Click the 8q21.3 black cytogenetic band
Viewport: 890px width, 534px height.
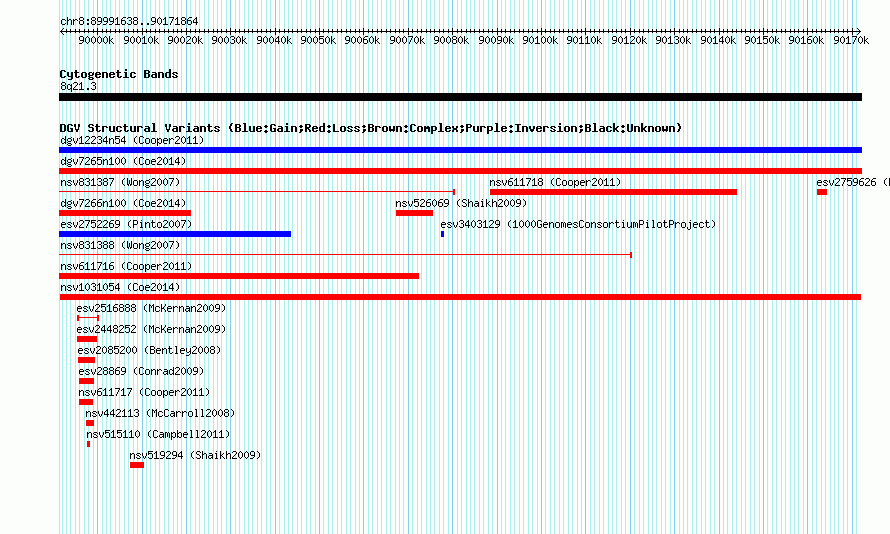460,97
